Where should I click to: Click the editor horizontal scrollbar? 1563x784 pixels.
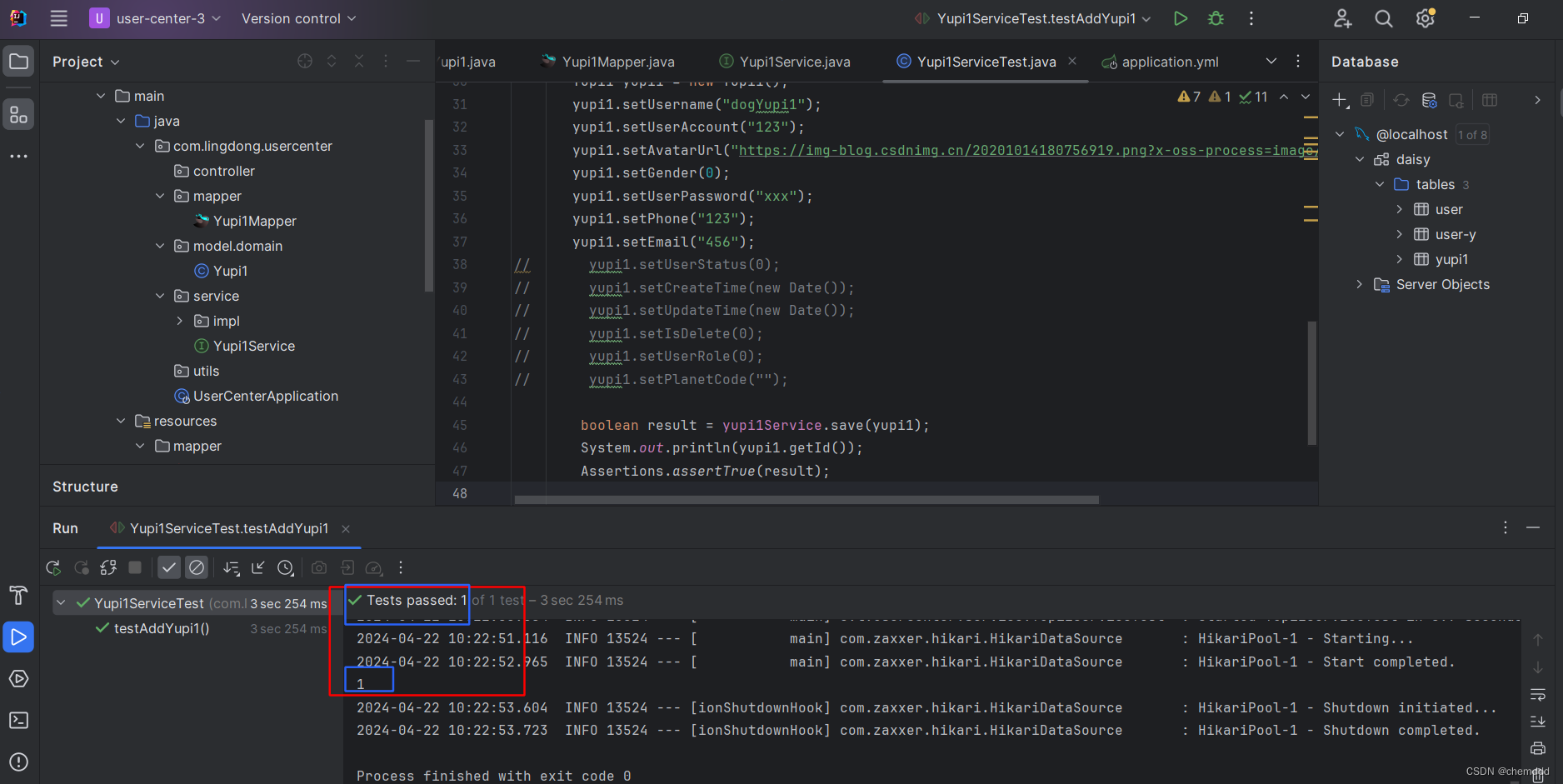pos(806,500)
